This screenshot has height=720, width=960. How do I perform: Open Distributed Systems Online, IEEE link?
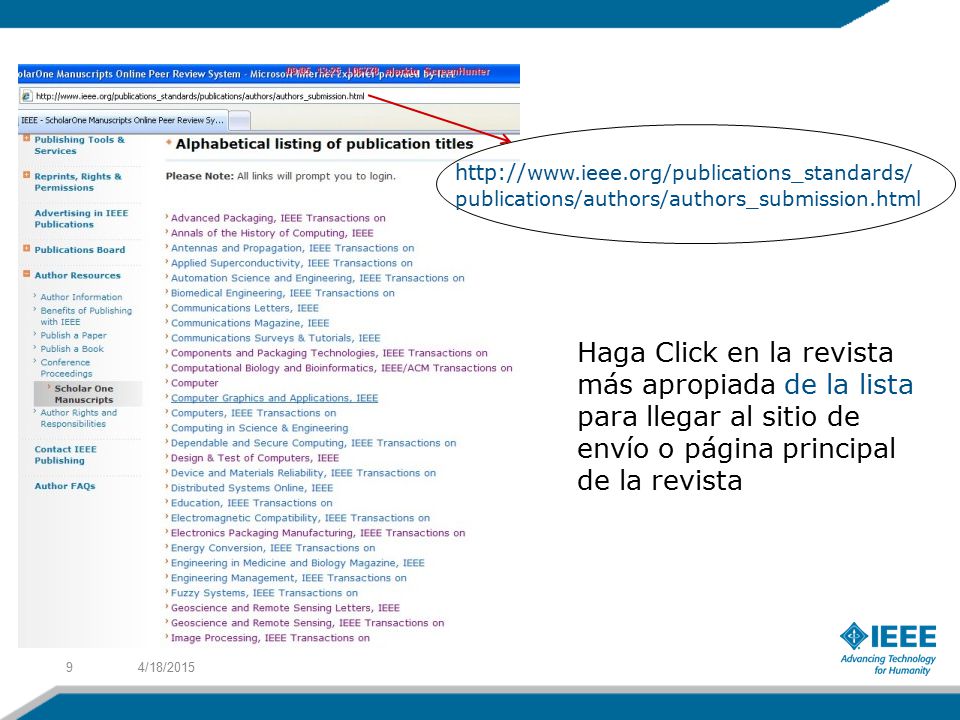coord(252,488)
